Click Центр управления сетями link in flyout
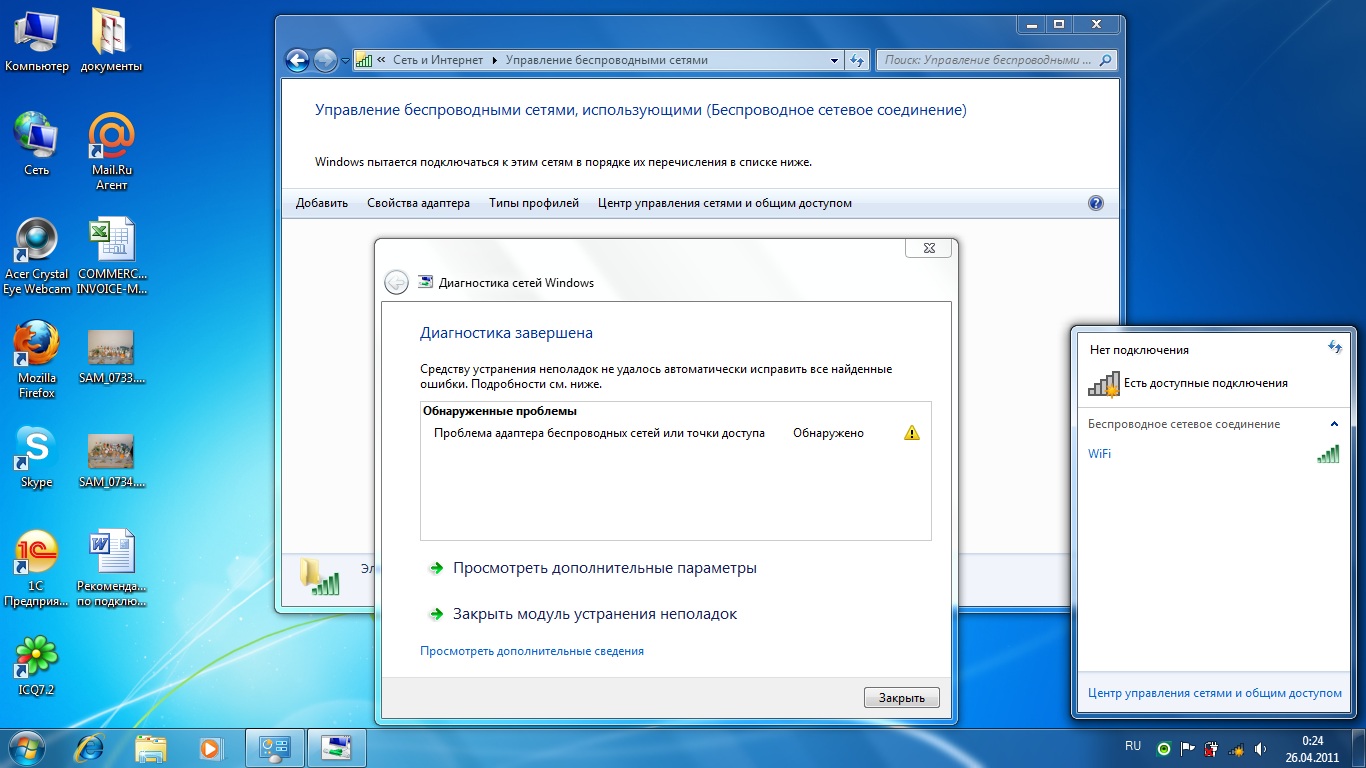The width and height of the screenshot is (1366, 768). (x=1215, y=692)
